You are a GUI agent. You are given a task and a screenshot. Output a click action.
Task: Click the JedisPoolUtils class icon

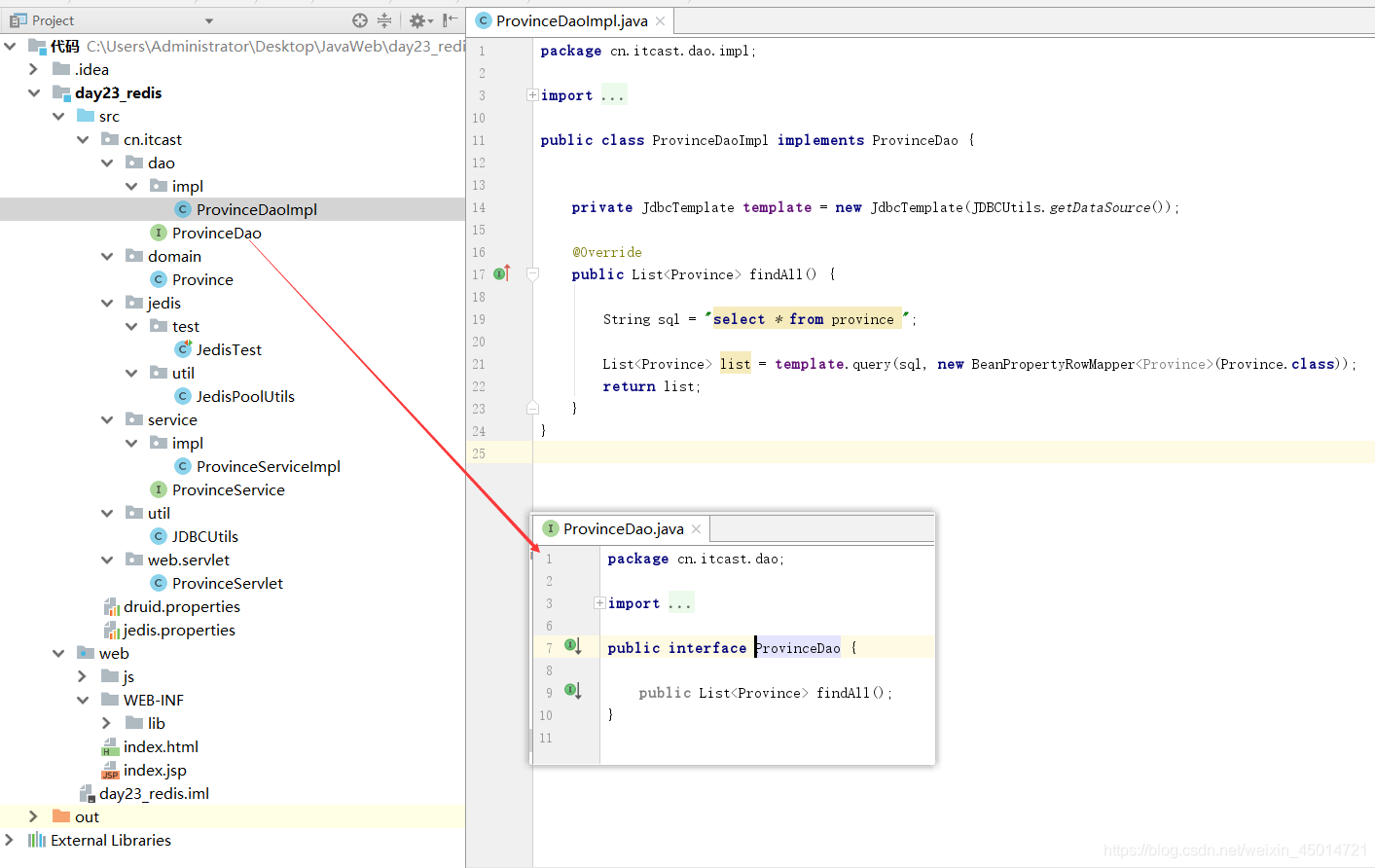point(182,396)
